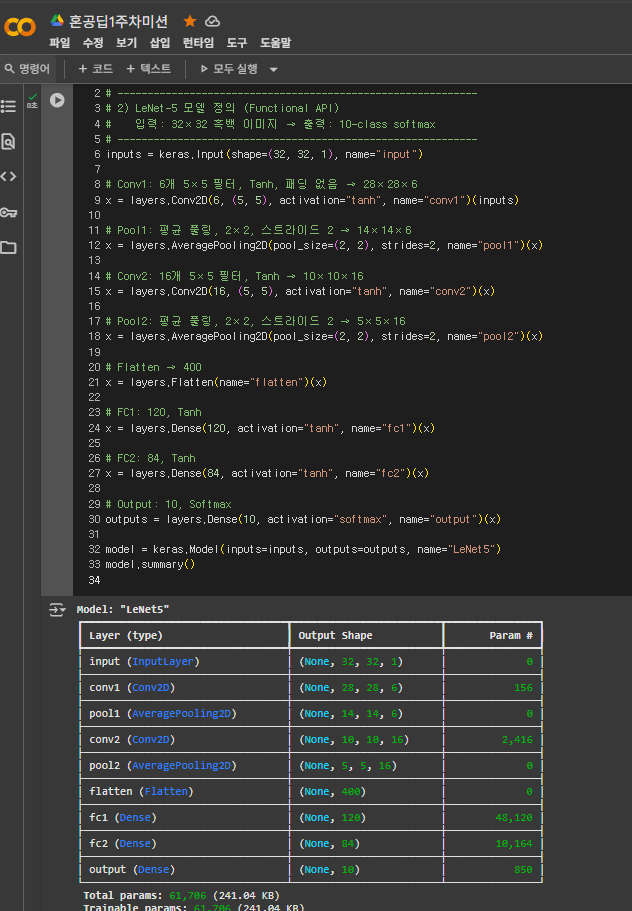632x911 pixels.
Task: Click the green execution checkmark status
Action: click(x=33, y=97)
